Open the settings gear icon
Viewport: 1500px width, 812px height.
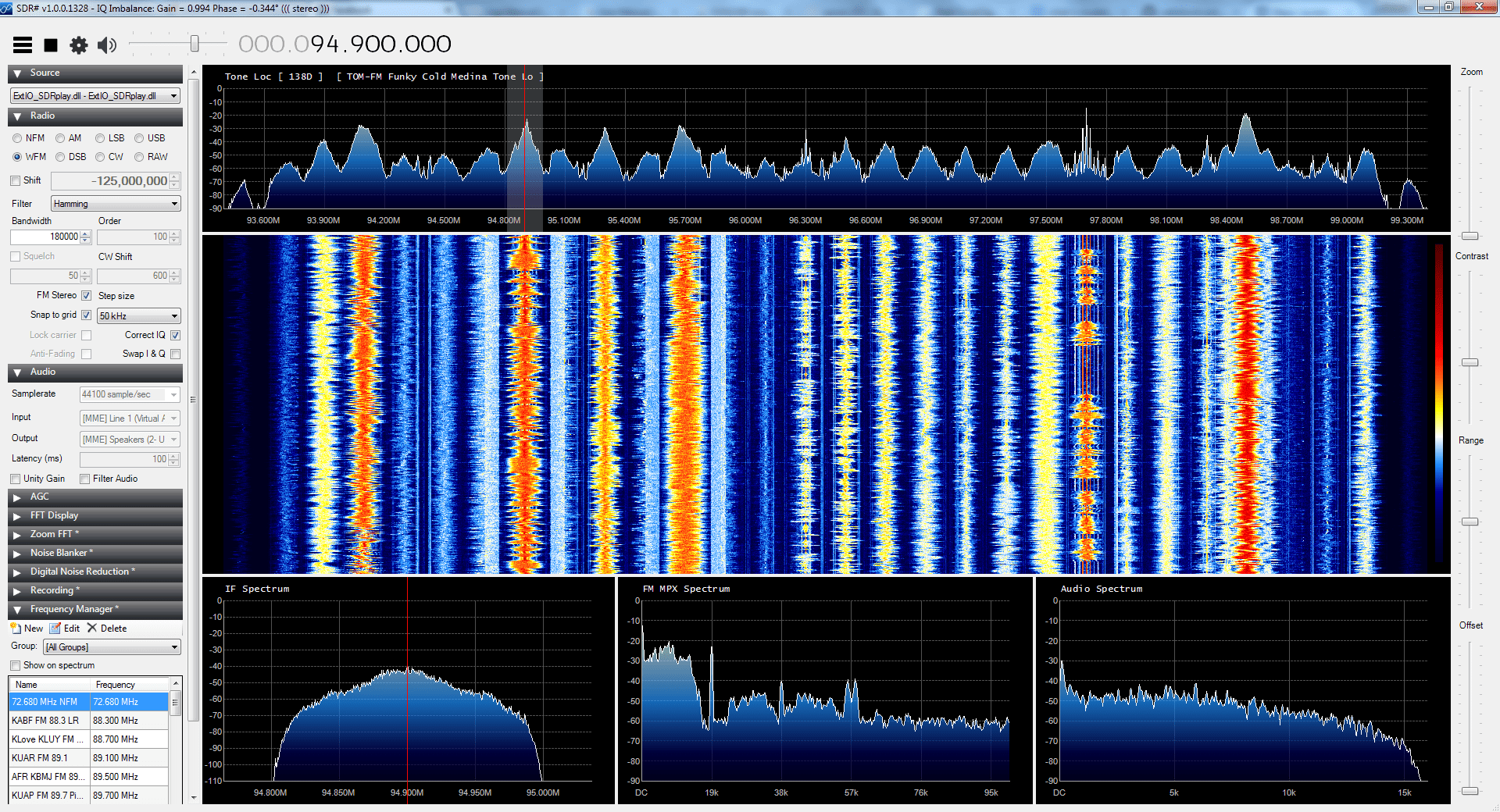pos(79,45)
